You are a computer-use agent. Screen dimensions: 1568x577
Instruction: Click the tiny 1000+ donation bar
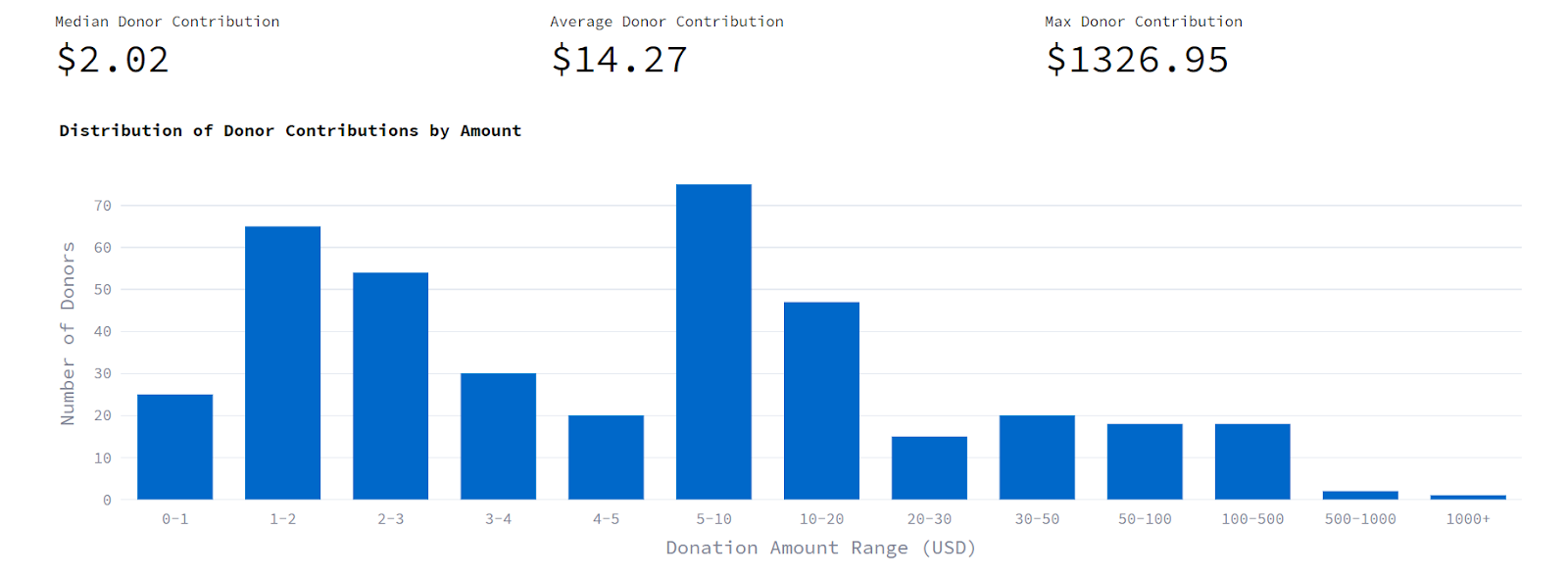point(1468,498)
